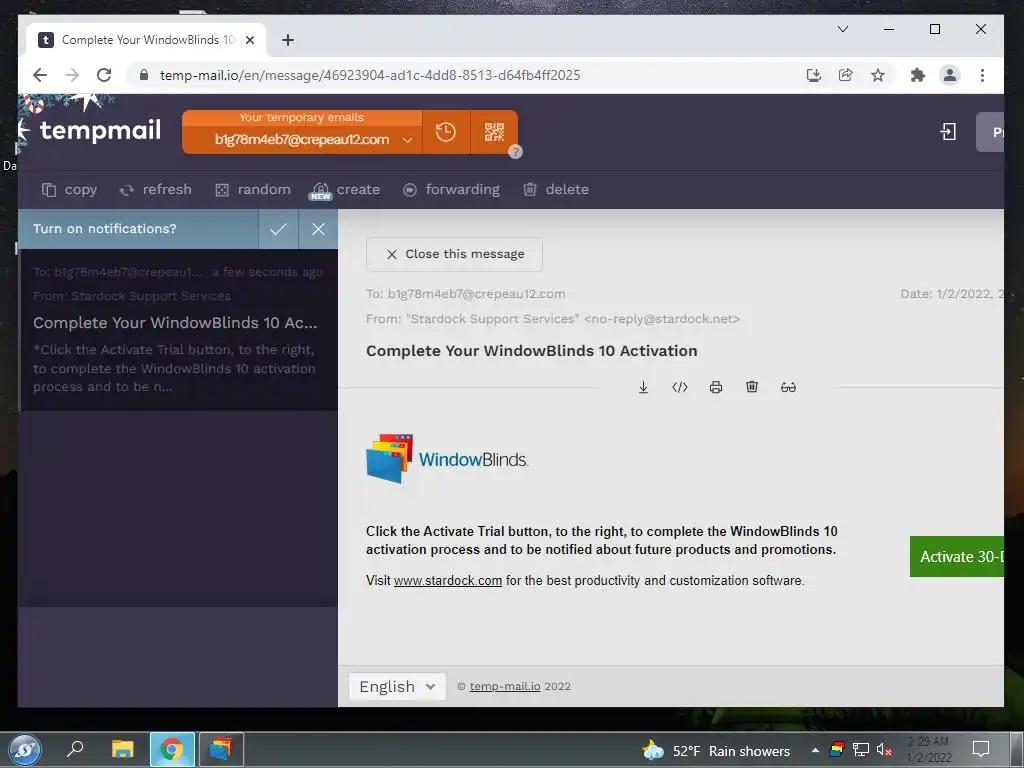Viewport: 1024px width, 768px height.
Task: Open the network tray icon
Action: (861, 750)
